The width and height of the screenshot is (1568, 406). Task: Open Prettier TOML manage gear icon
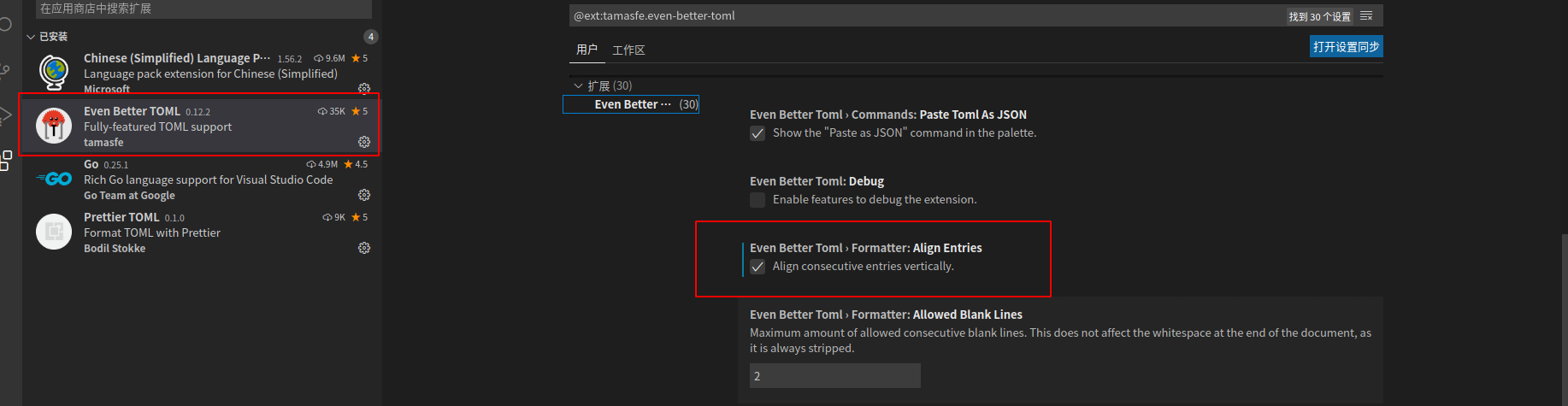pos(364,248)
